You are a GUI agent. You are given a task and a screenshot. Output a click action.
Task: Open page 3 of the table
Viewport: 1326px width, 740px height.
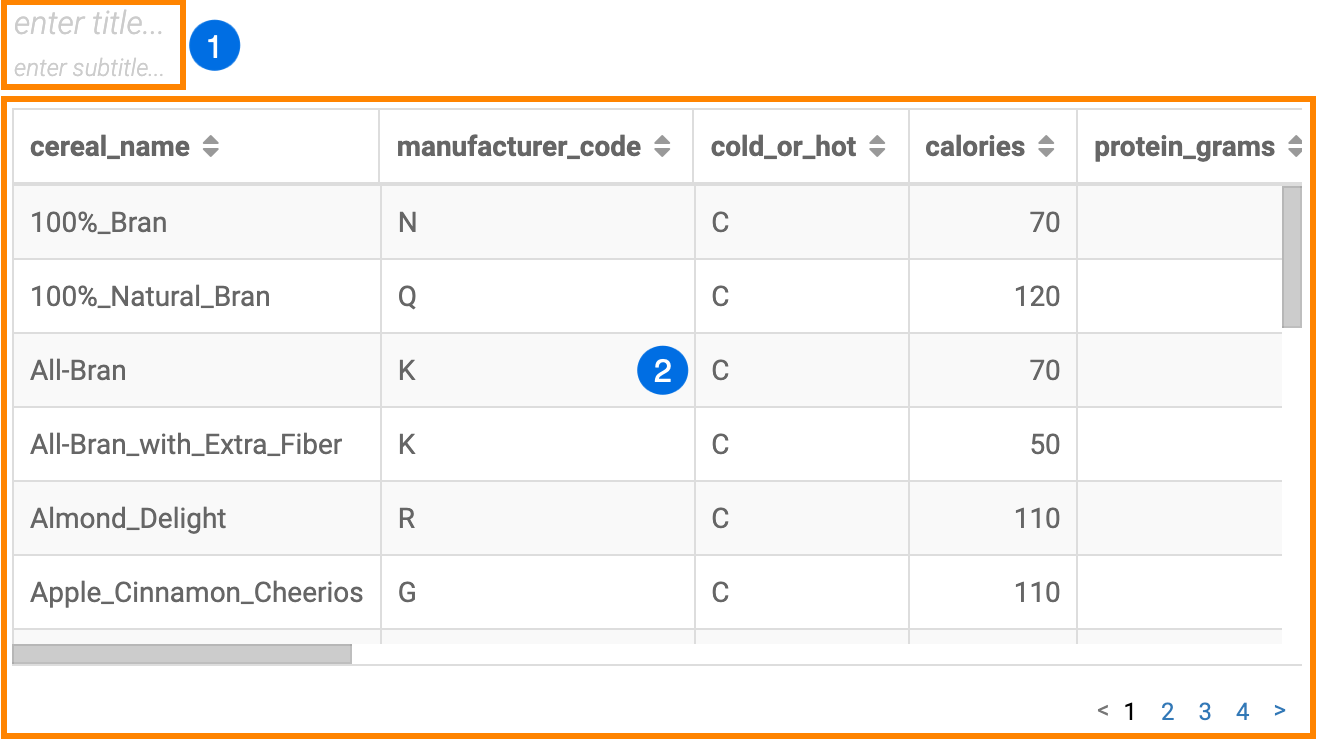pos(1205,711)
